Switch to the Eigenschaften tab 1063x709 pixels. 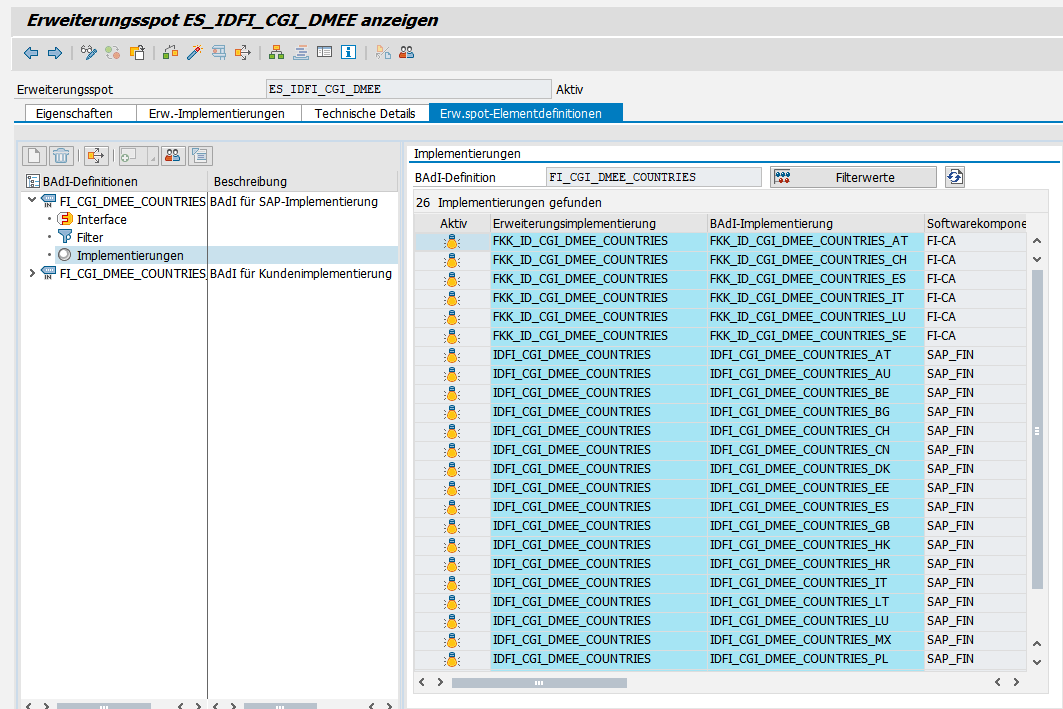(x=74, y=113)
